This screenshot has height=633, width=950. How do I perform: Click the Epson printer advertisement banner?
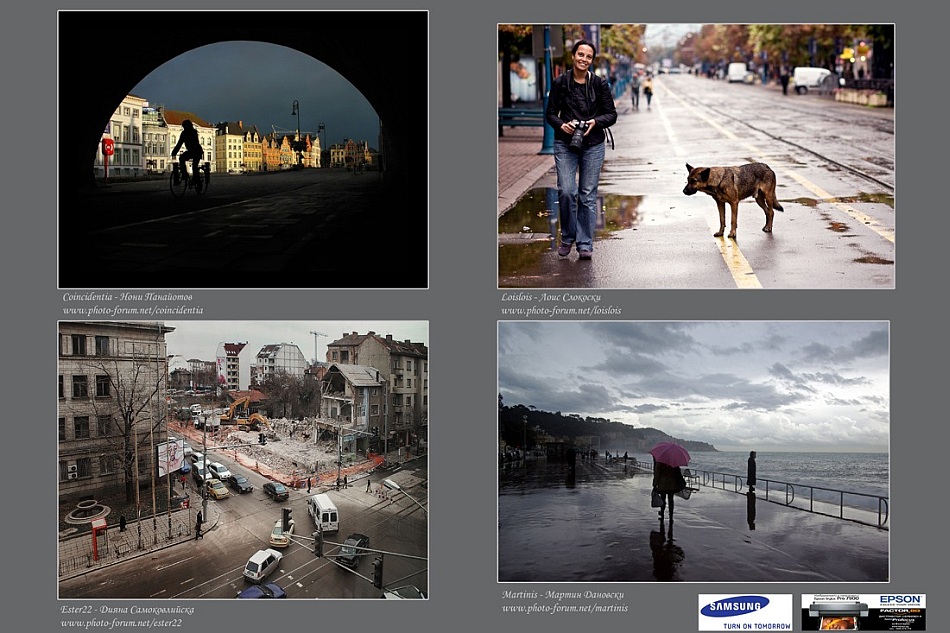(x=863, y=611)
